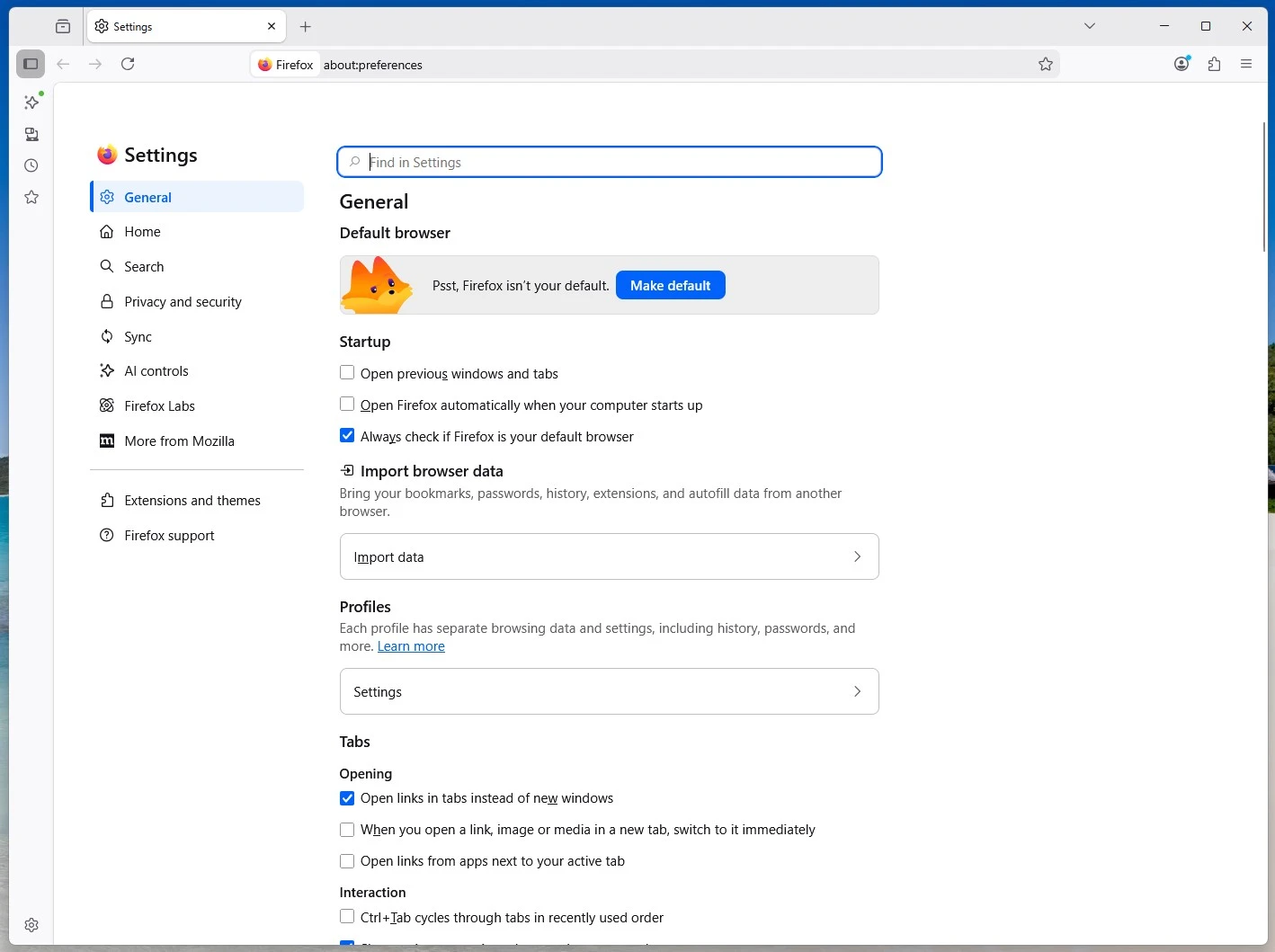
Task: Toggle the sidebar panel
Action: [x=30, y=63]
